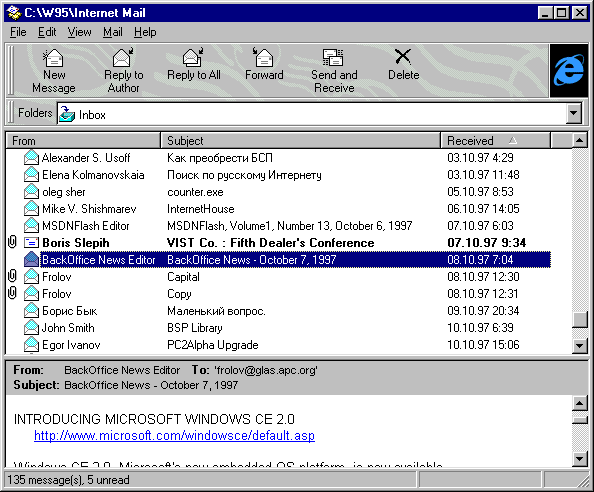Click status bar message count text
594x492 pixels.
(68, 480)
